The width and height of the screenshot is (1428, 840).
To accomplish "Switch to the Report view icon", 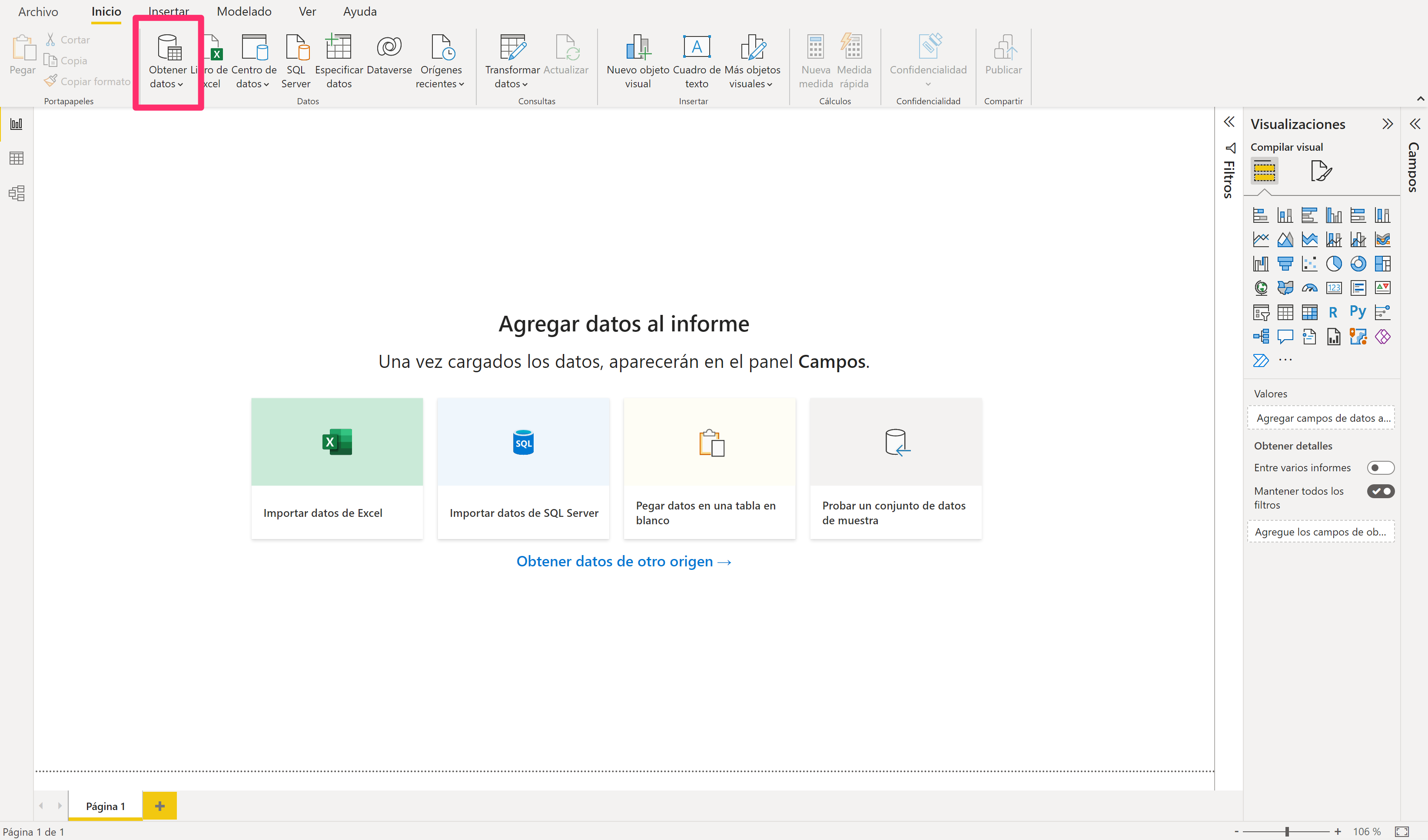I will click(x=17, y=124).
